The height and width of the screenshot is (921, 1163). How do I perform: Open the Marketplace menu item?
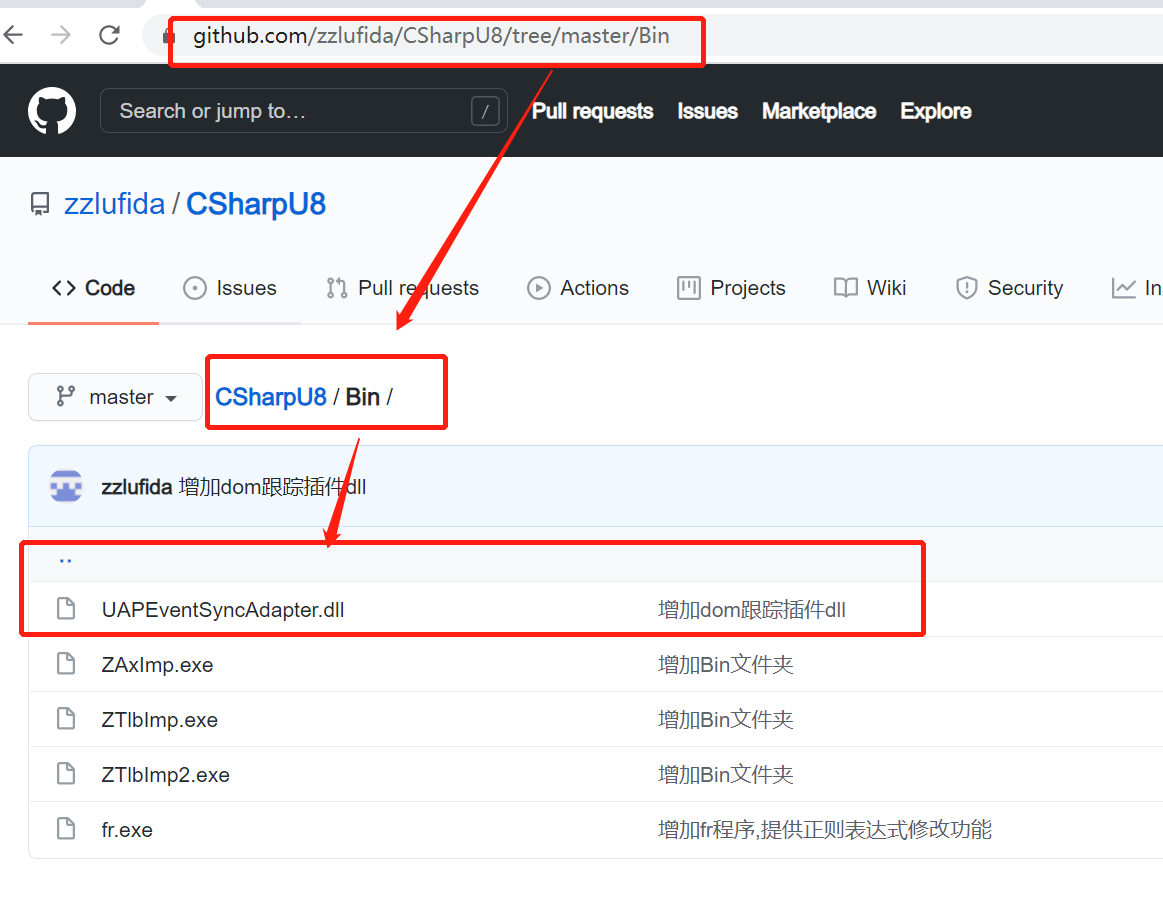(x=818, y=111)
